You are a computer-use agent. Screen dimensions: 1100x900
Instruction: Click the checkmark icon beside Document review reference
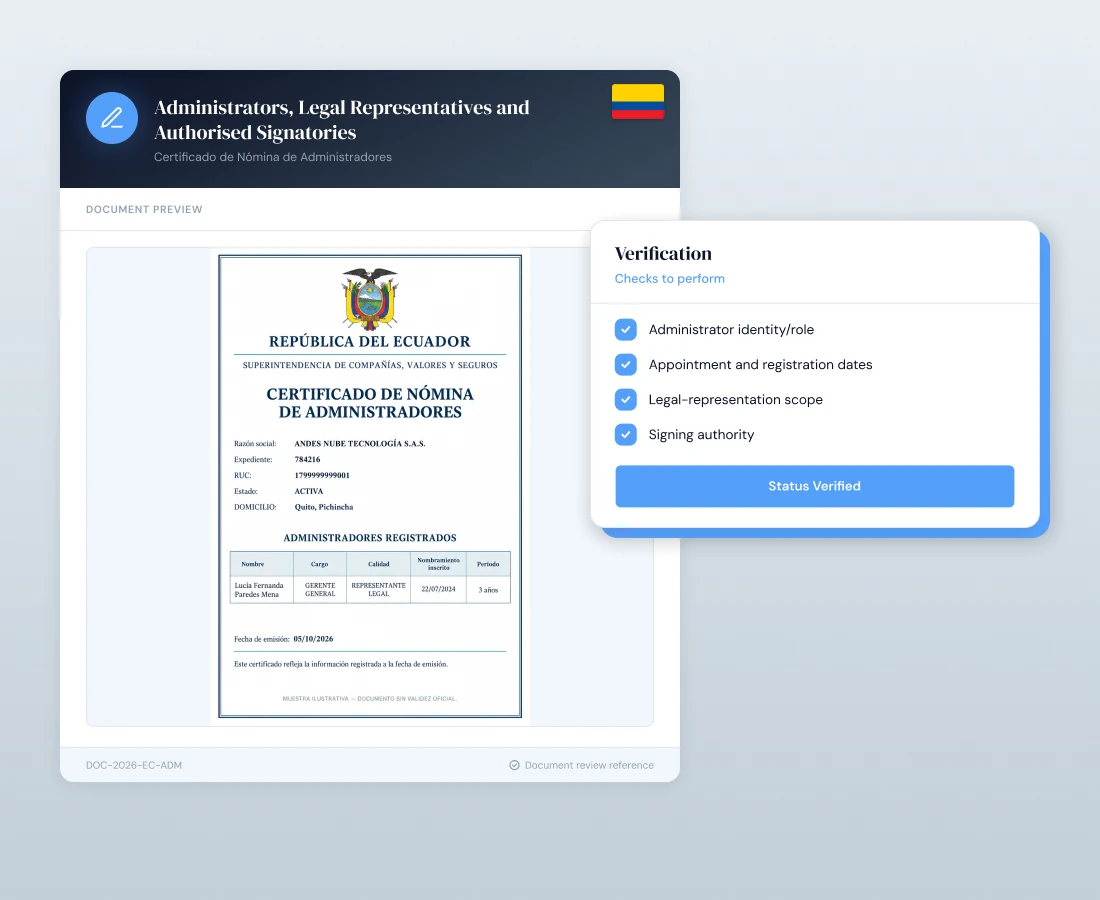point(514,765)
